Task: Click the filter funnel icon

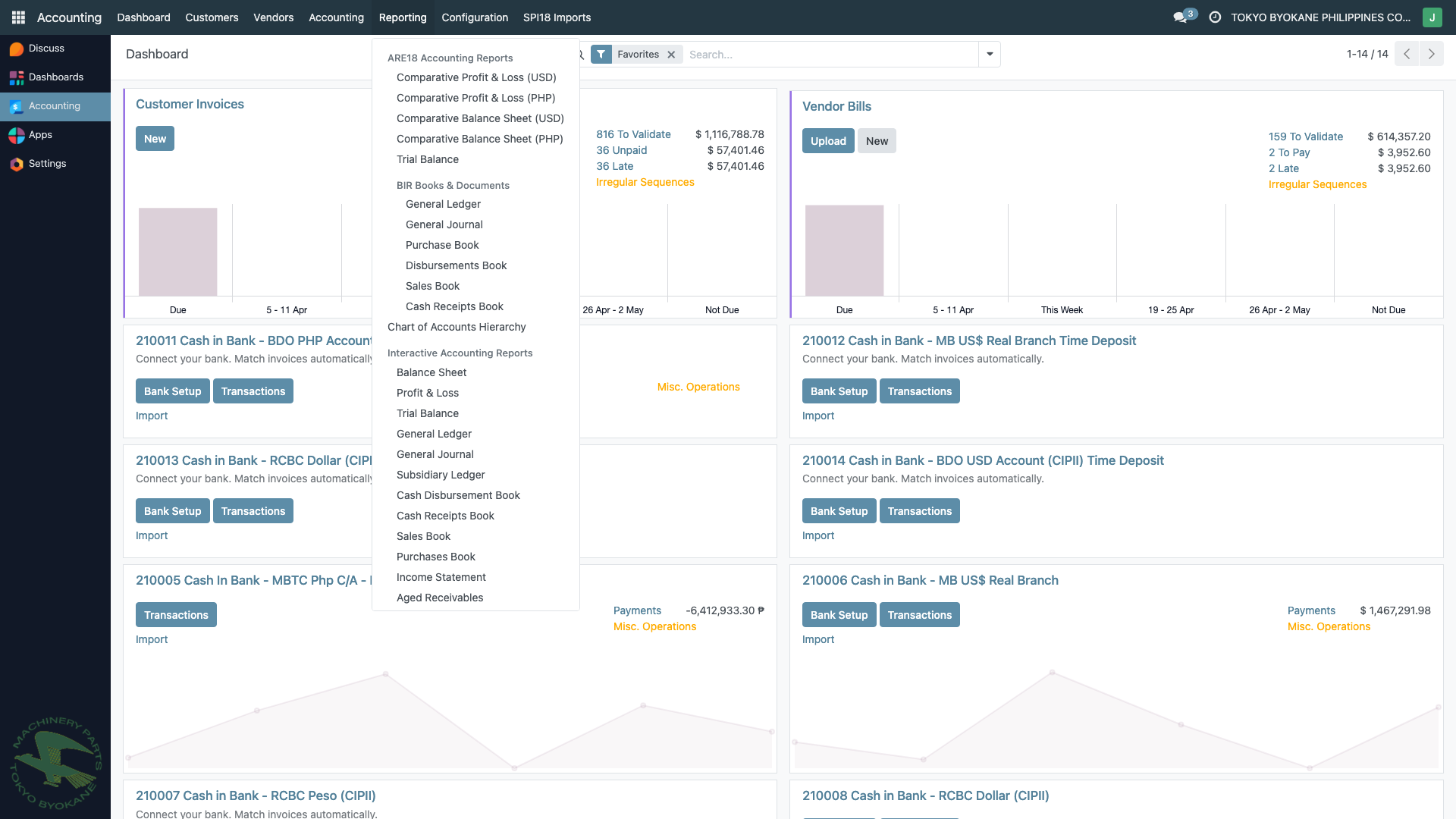Action: 601,55
